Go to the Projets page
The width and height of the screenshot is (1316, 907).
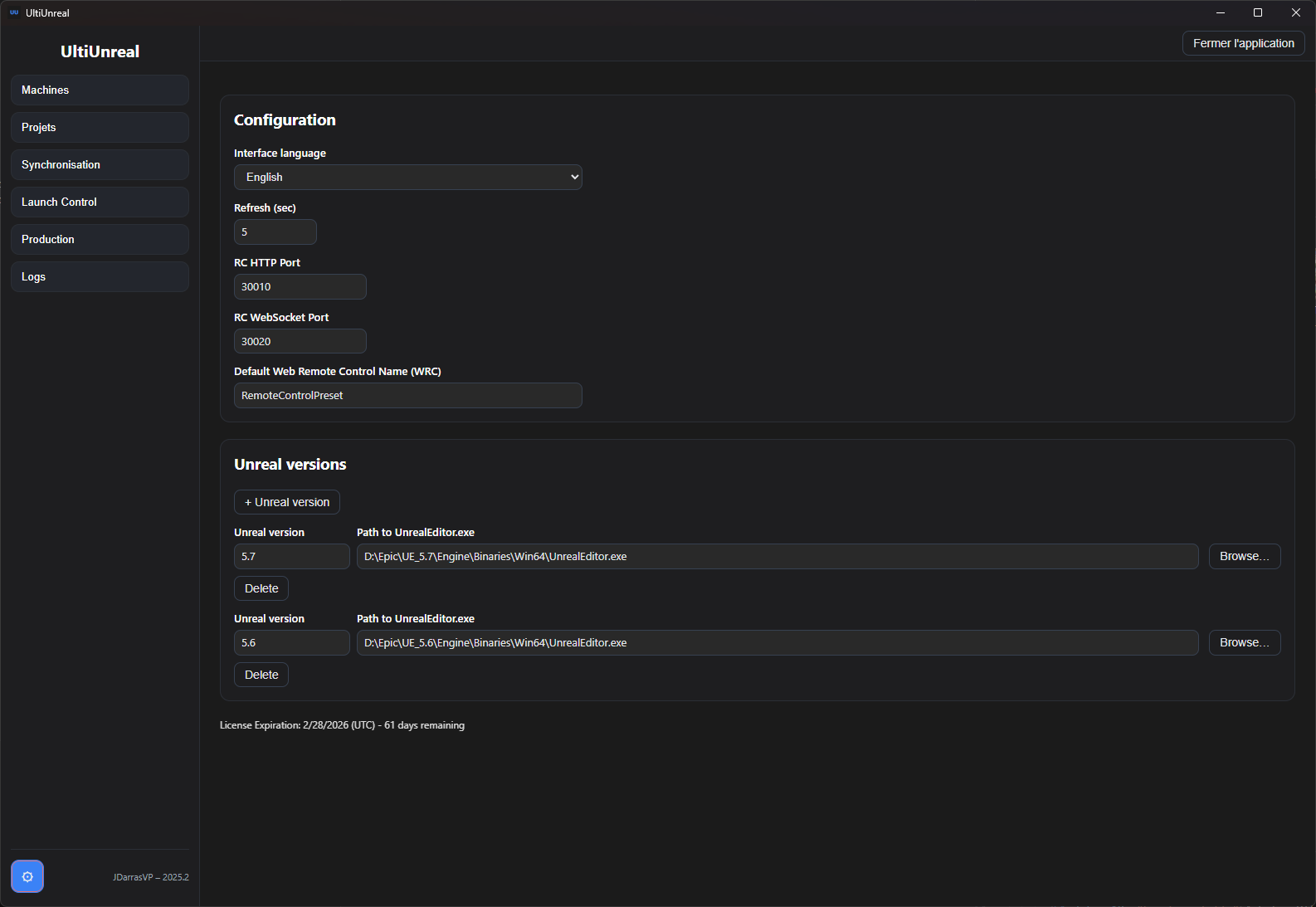point(100,127)
